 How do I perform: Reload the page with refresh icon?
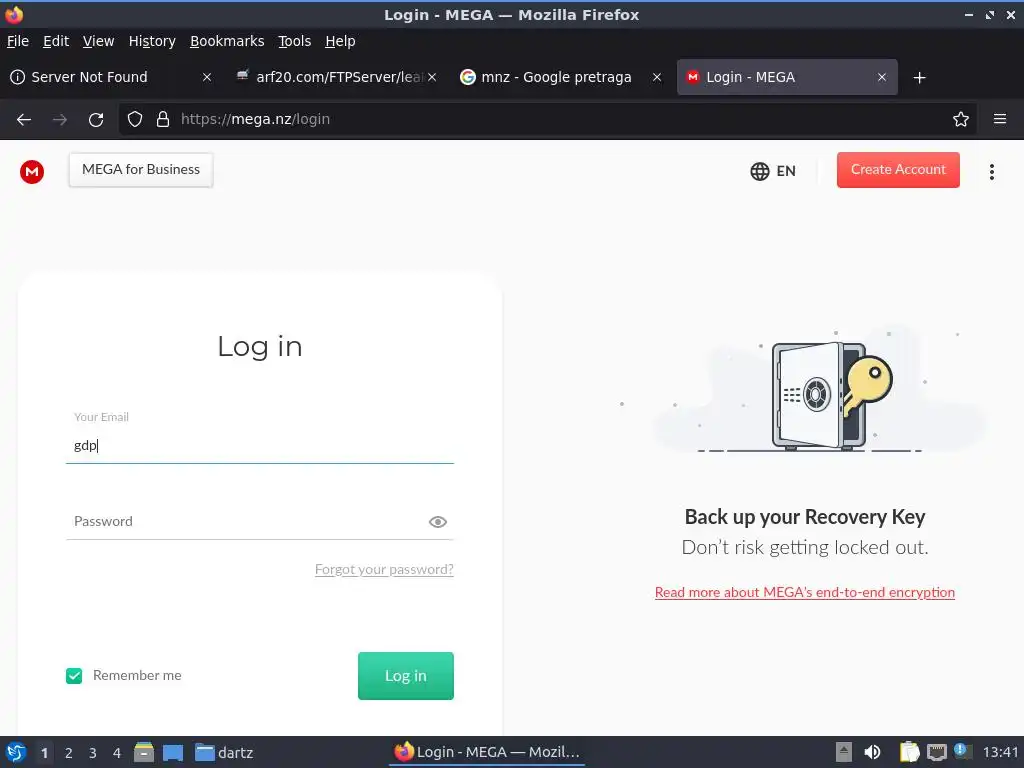[x=96, y=120]
